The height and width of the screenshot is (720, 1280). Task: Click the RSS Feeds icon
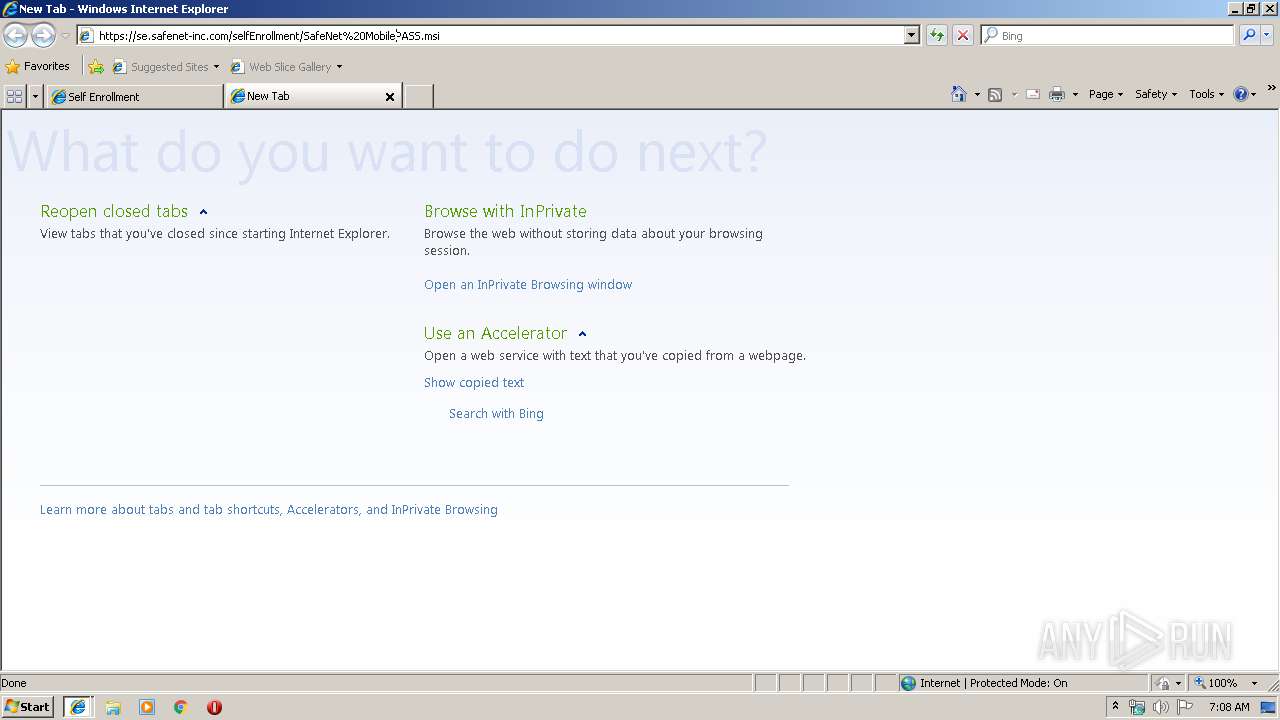995,94
